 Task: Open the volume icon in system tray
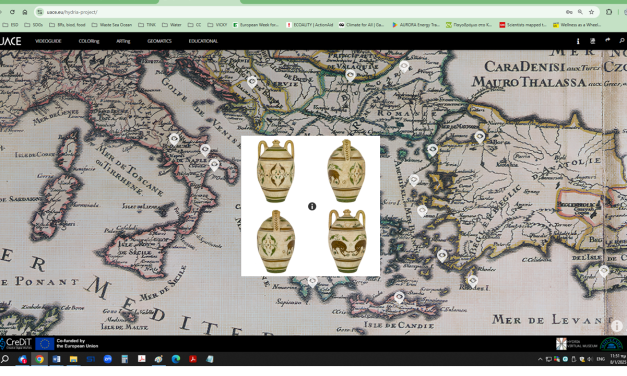589,359
